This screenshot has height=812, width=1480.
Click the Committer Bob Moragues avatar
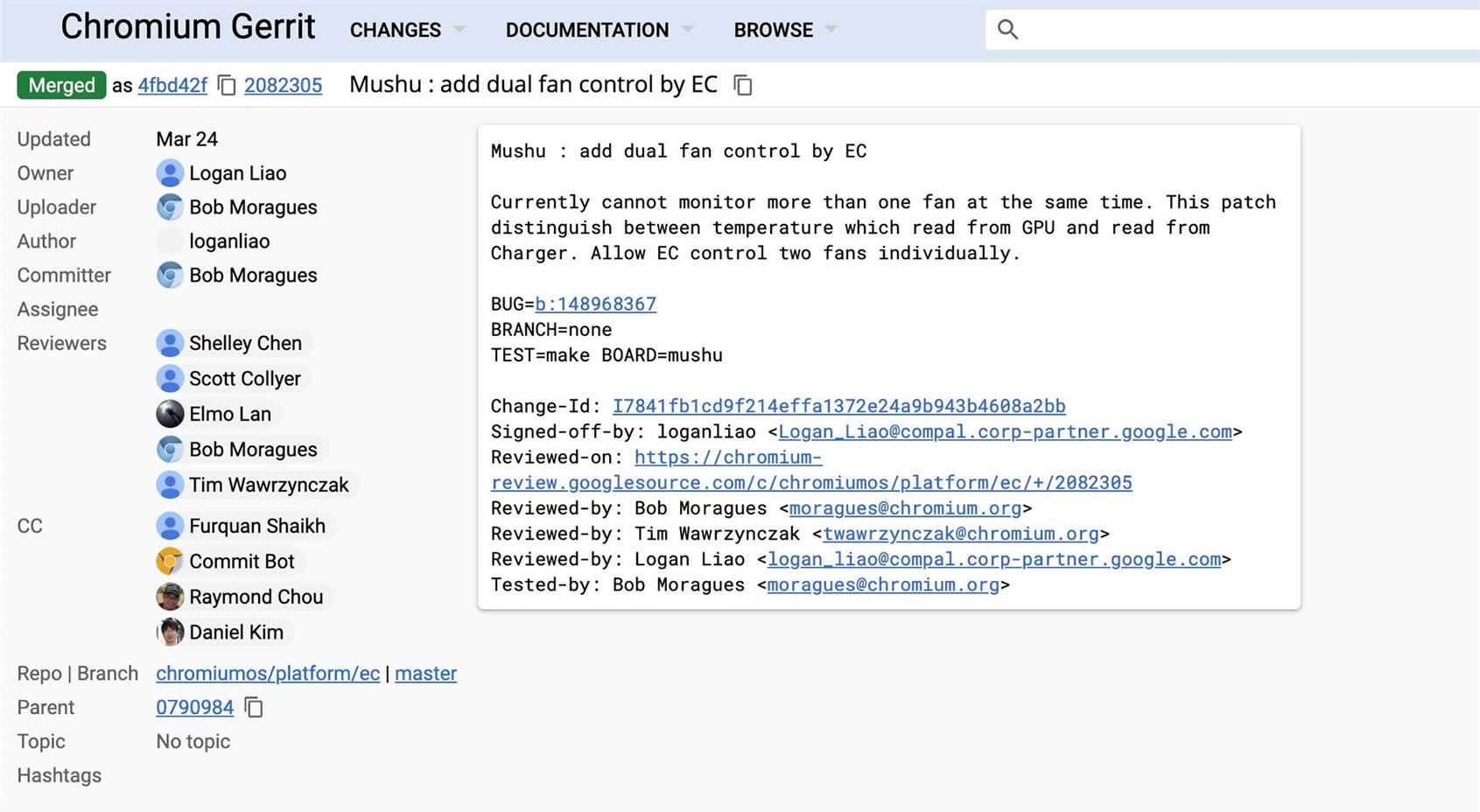tap(170, 276)
